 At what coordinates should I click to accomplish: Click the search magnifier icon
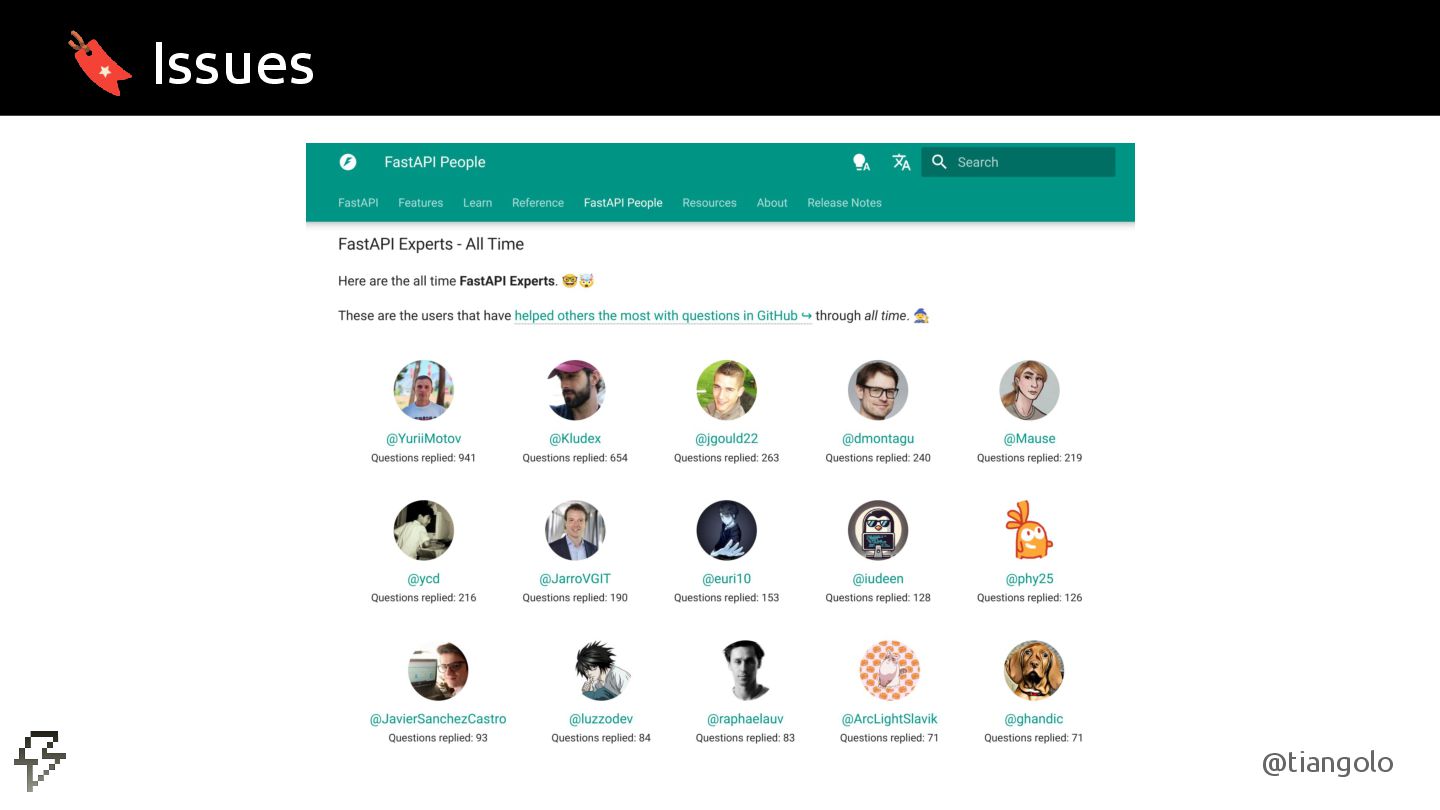tap(938, 161)
